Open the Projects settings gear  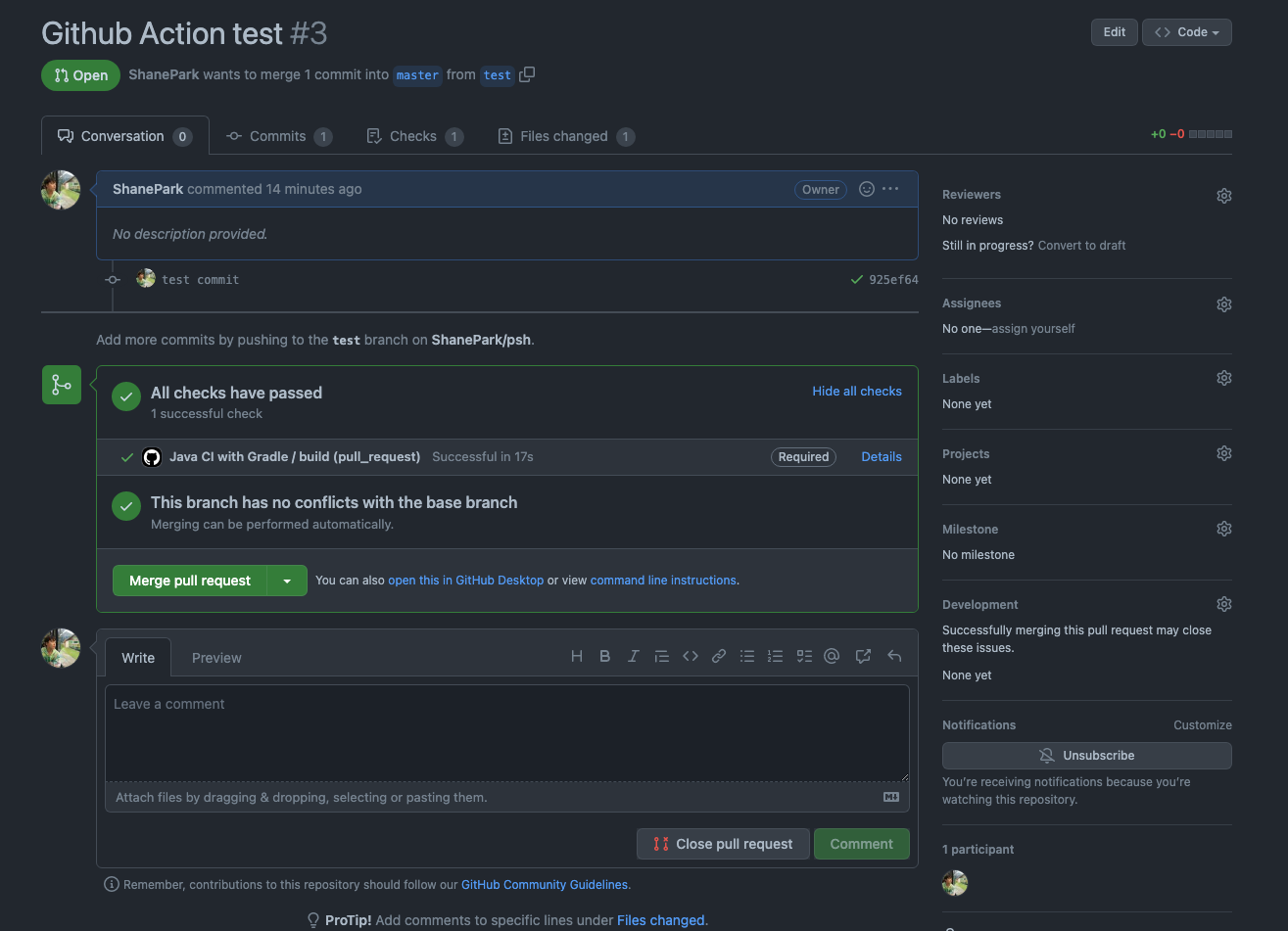[x=1223, y=453]
